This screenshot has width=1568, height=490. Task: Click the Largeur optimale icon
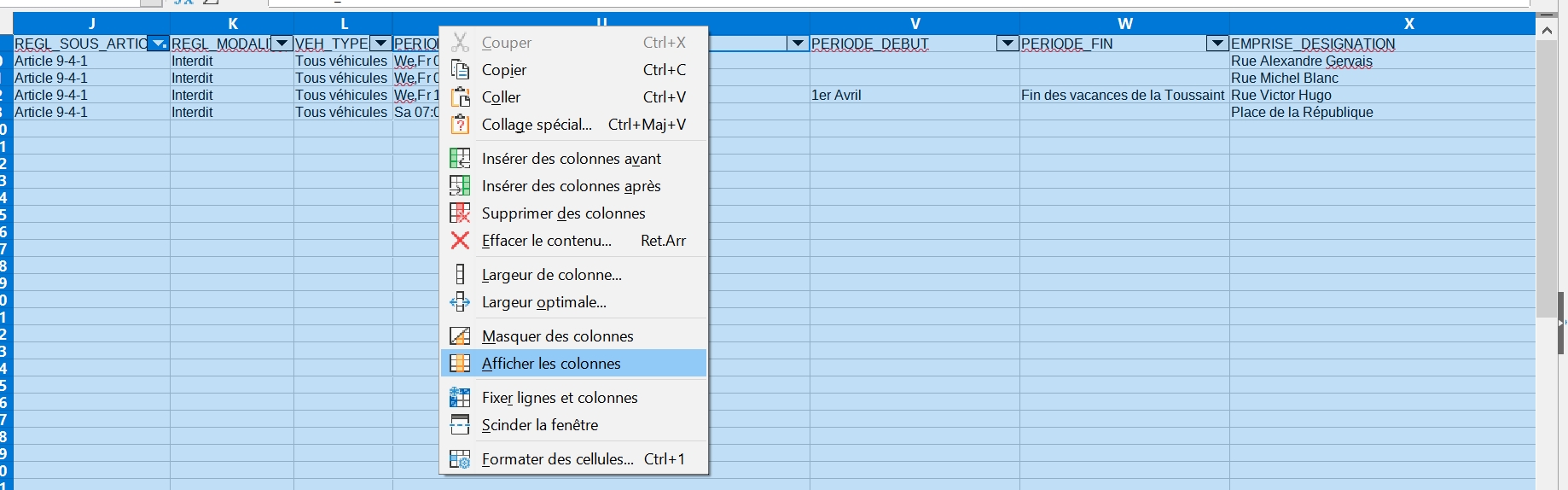point(460,302)
